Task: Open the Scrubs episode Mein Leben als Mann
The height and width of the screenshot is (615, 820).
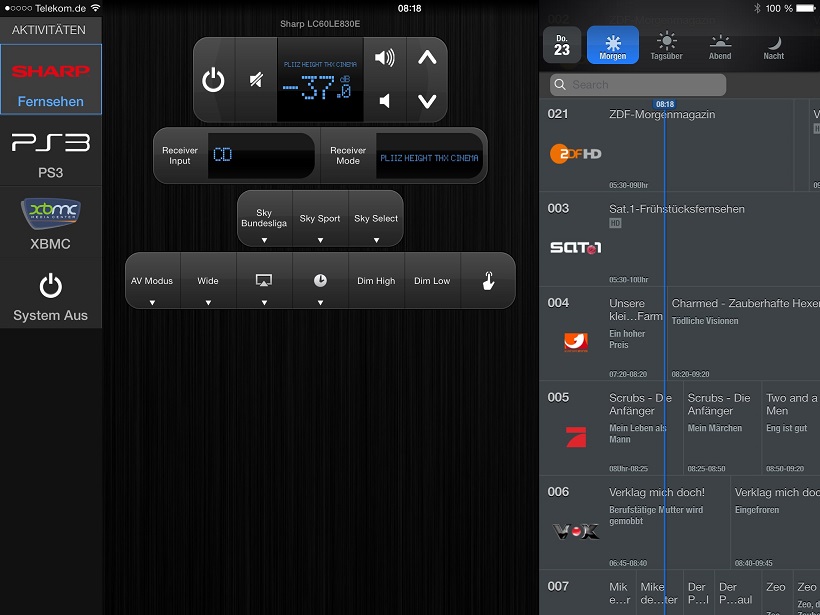Action: tap(644, 428)
